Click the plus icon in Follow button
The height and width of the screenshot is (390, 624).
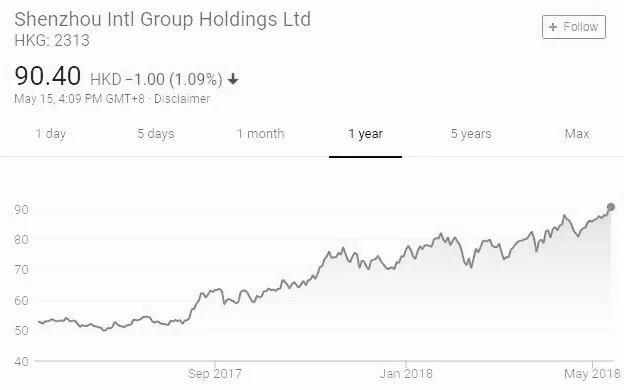[x=553, y=27]
